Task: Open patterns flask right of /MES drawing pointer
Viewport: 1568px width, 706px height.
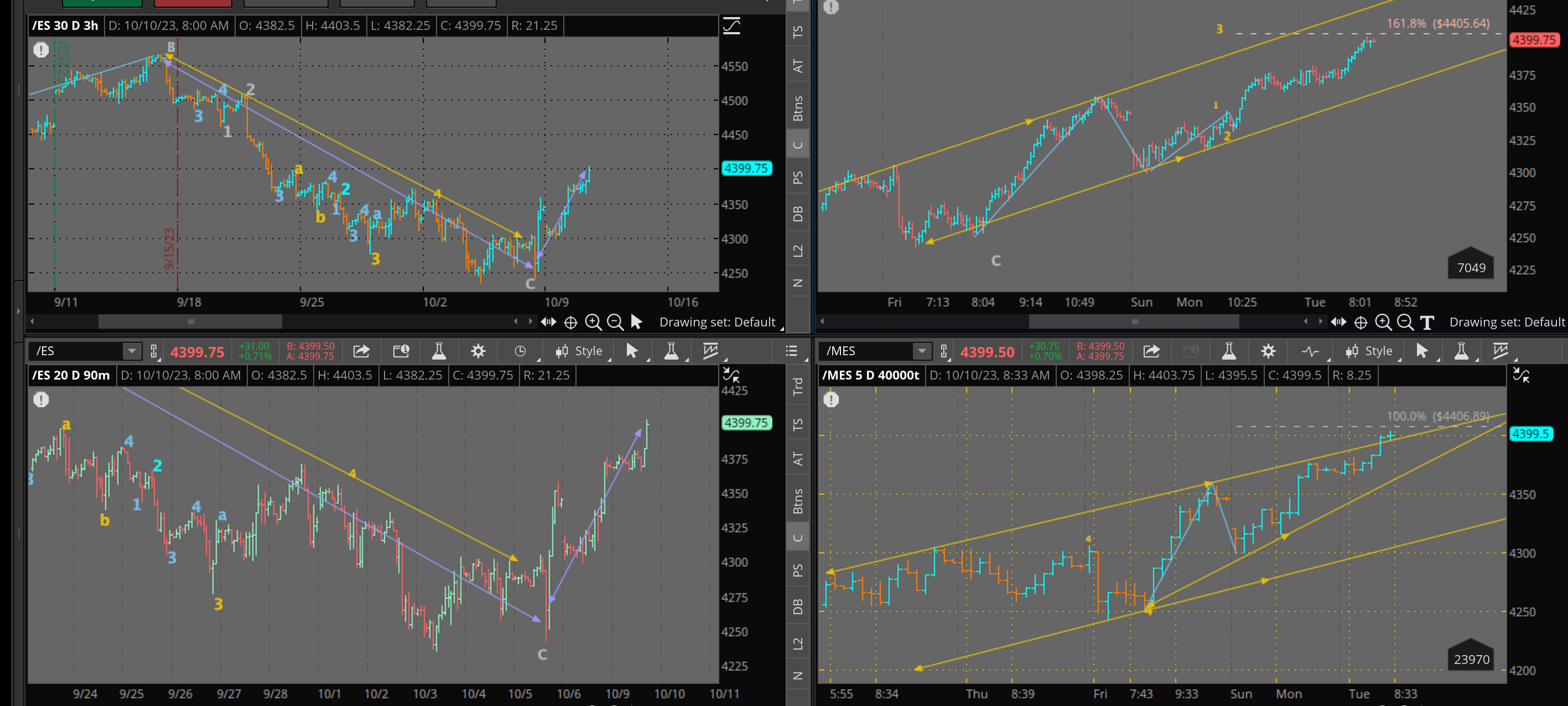Action: click(1461, 351)
